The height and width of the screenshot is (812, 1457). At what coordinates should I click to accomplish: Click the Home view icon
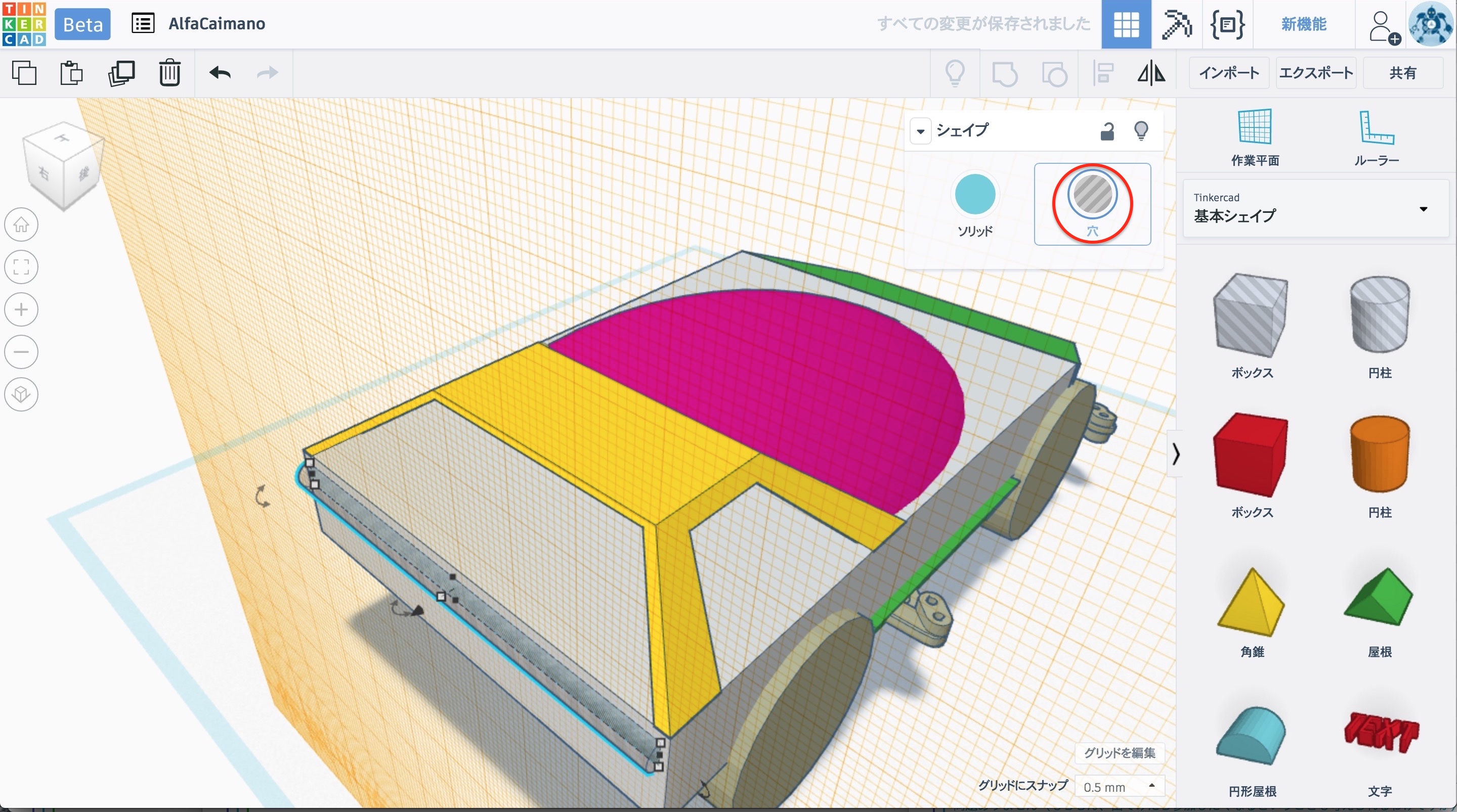coord(21,224)
